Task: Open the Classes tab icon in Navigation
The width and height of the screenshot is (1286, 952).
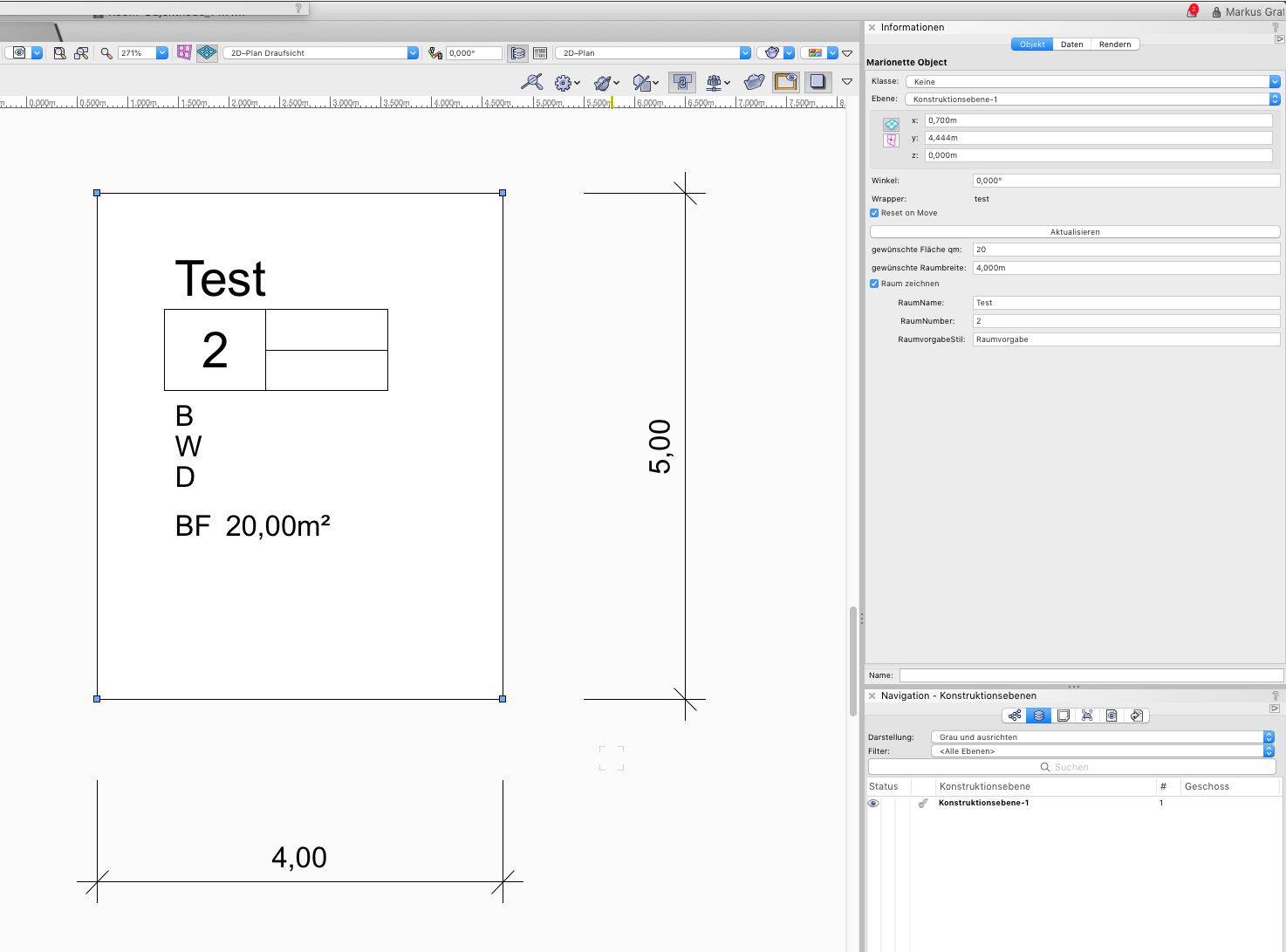Action: tap(1015, 716)
